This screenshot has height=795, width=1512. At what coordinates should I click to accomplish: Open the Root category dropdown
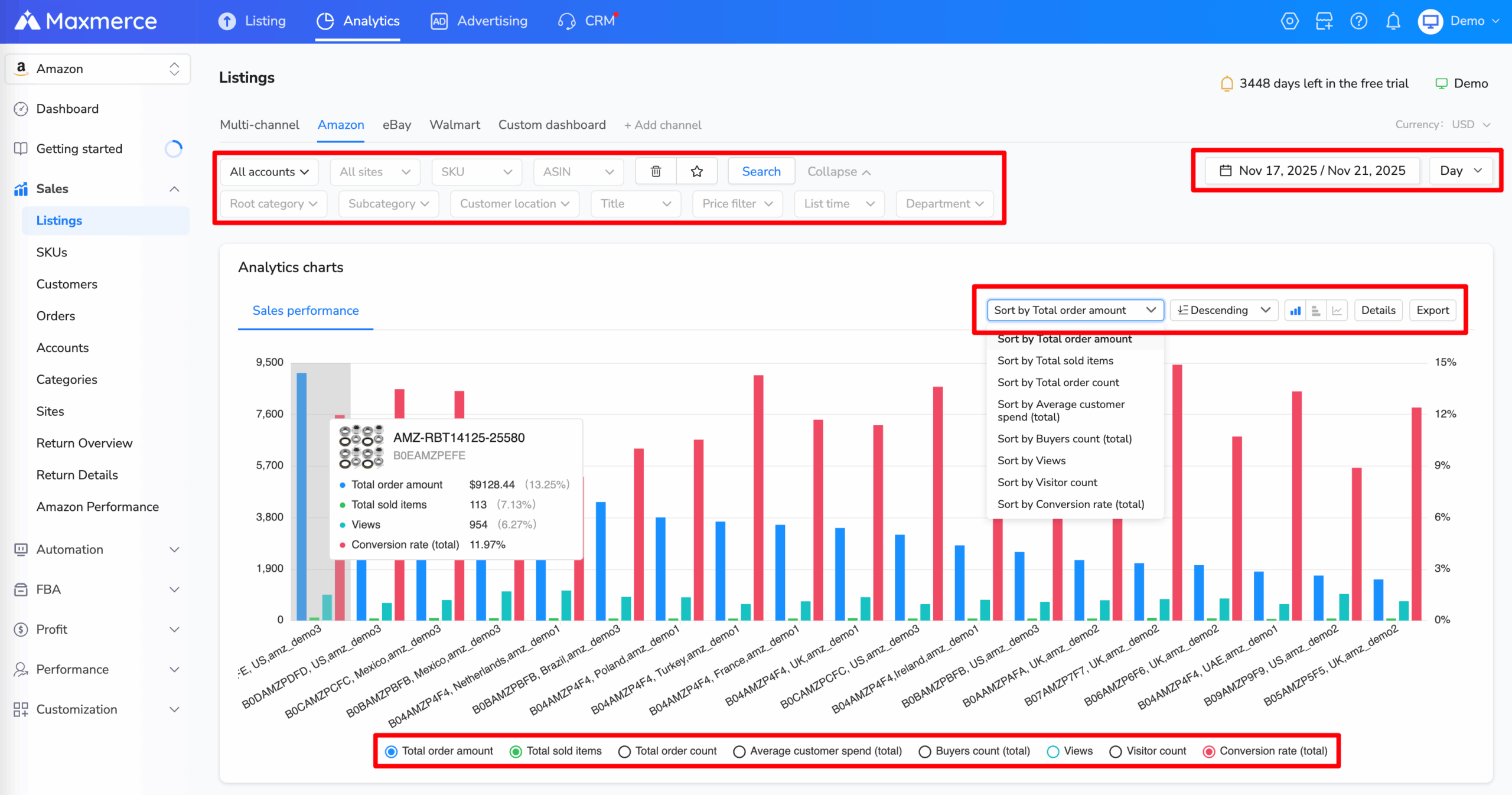pos(273,203)
